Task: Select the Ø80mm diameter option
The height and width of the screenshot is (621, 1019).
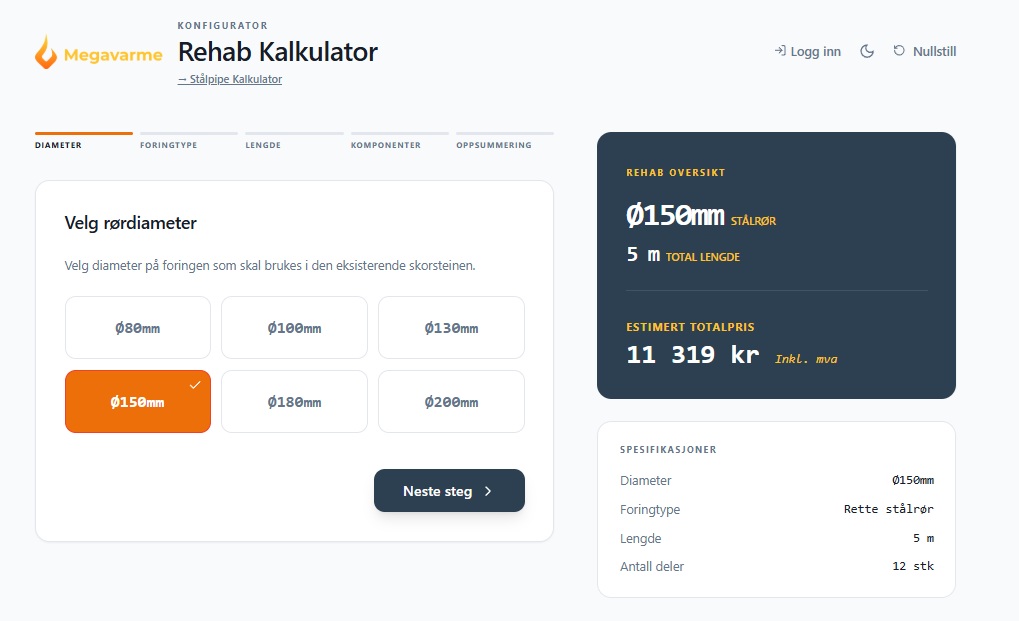Action: (138, 328)
